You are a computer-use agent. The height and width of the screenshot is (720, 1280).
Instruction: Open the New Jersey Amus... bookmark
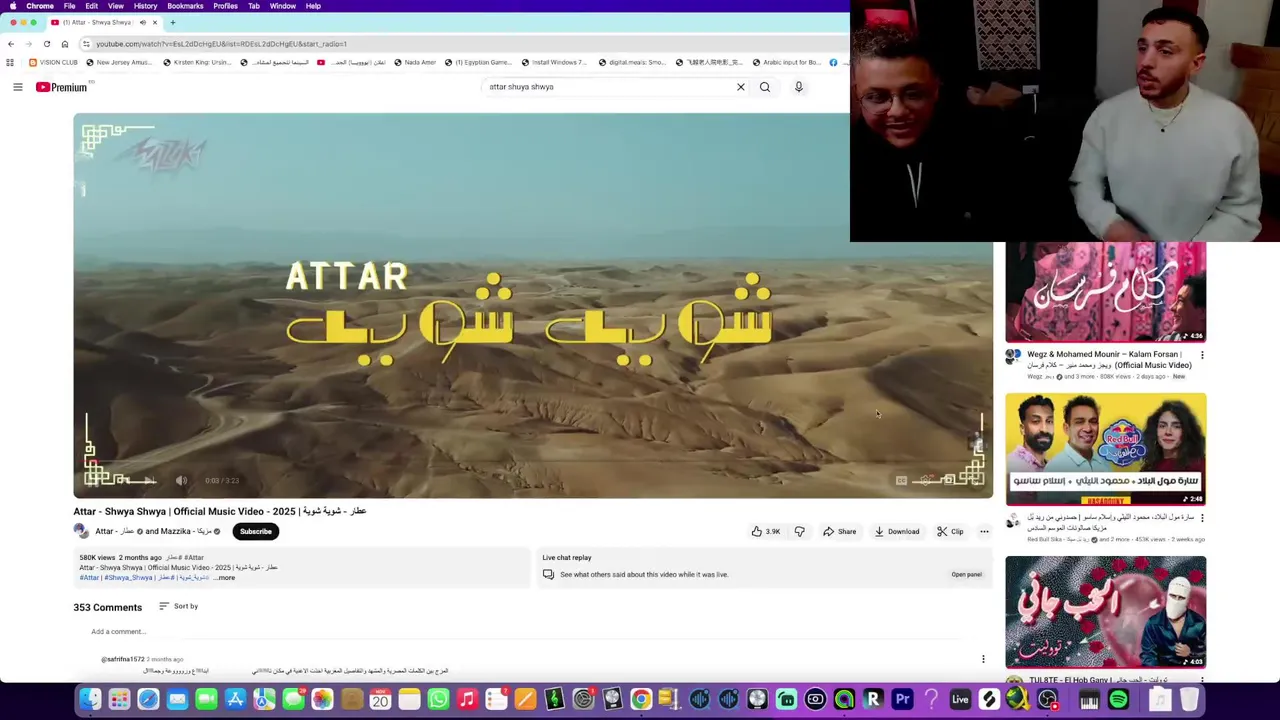[x=118, y=62]
